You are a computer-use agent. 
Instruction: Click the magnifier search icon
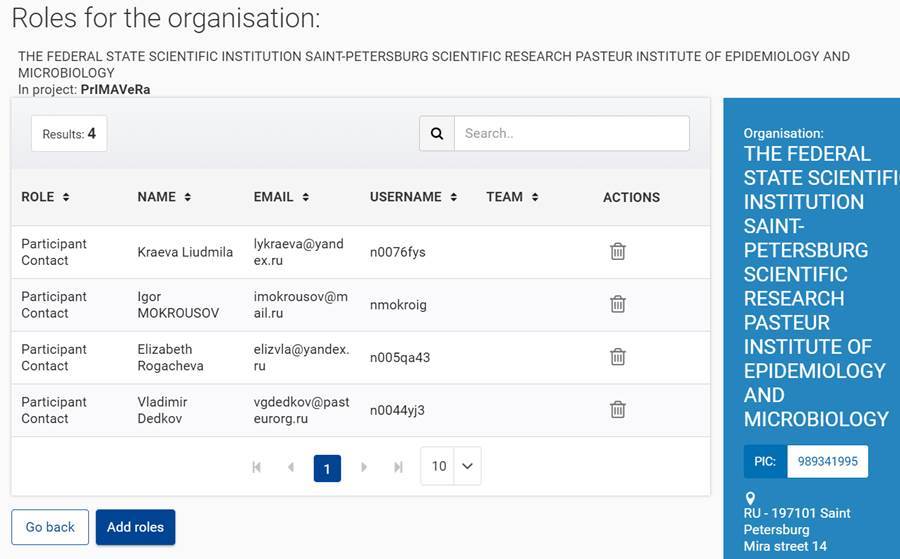click(x=437, y=134)
